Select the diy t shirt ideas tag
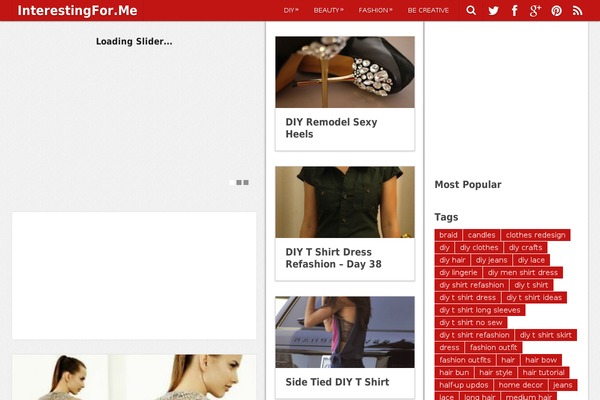600x400 pixels. pyautogui.click(x=534, y=297)
